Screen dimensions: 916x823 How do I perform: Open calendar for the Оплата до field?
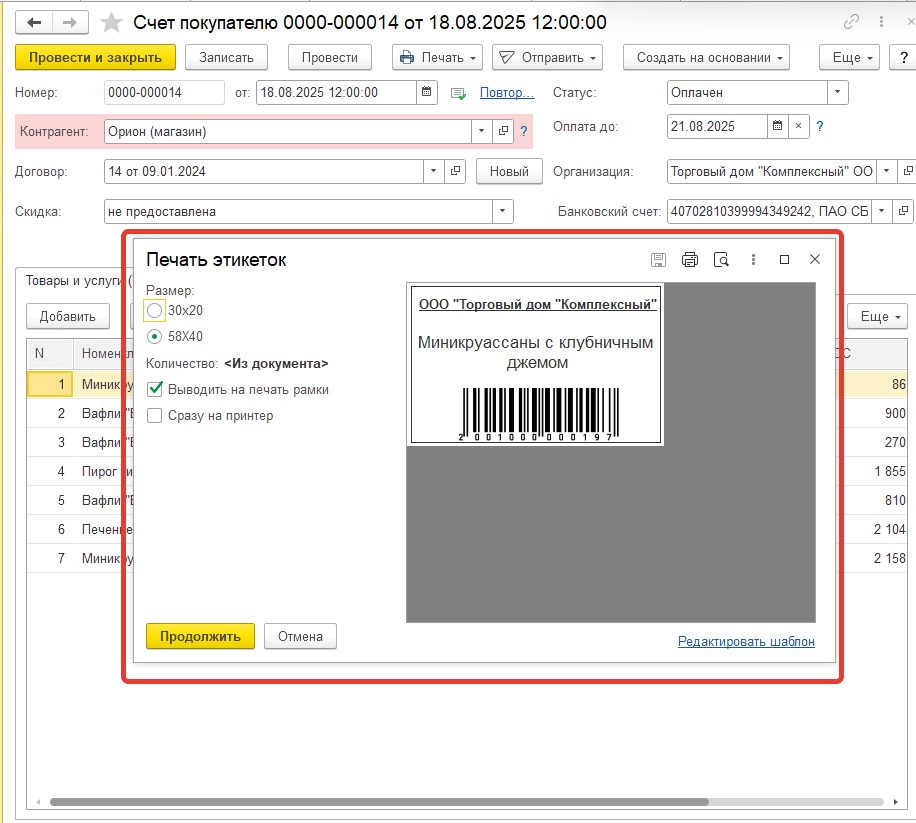[x=777, y=126]
